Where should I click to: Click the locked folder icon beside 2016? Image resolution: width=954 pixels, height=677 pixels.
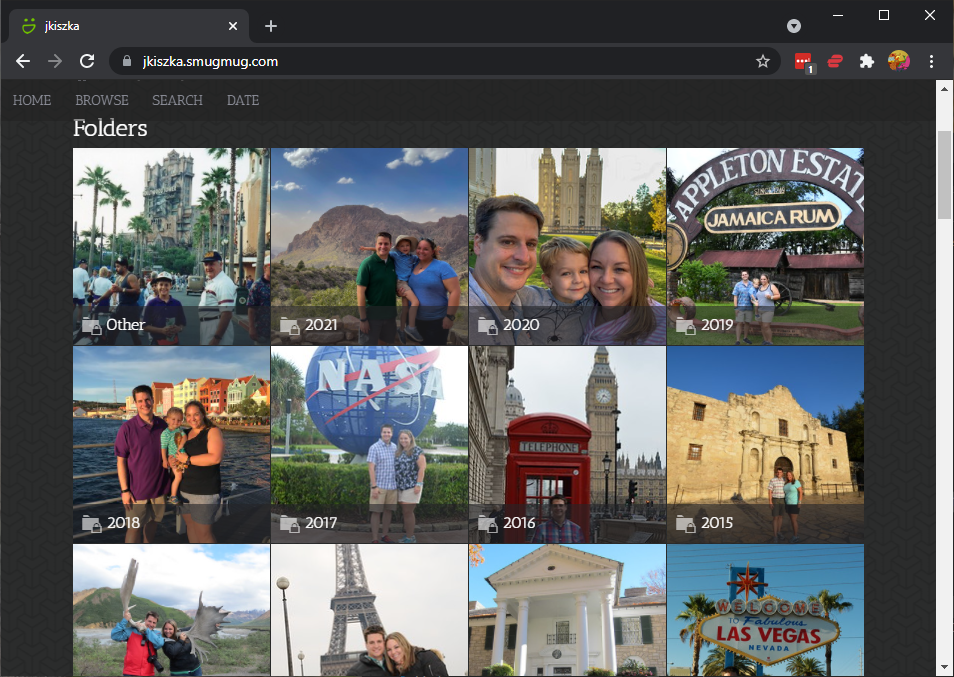pos(488,524)
